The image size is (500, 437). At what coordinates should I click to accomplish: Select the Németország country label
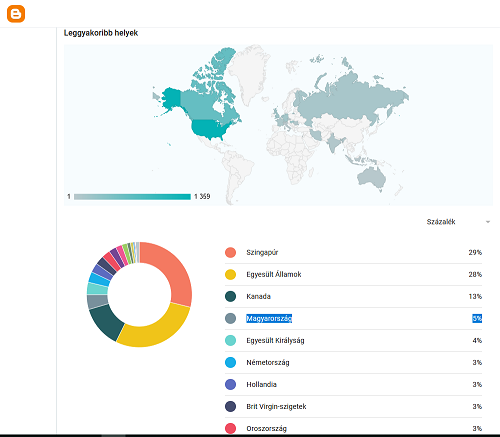tap(268, 362)
